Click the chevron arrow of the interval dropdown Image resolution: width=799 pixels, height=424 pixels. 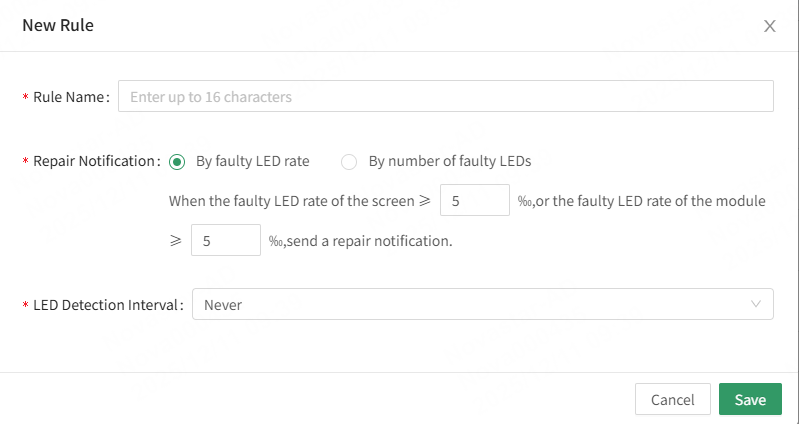pyautogui.click(x=755, y=304)
